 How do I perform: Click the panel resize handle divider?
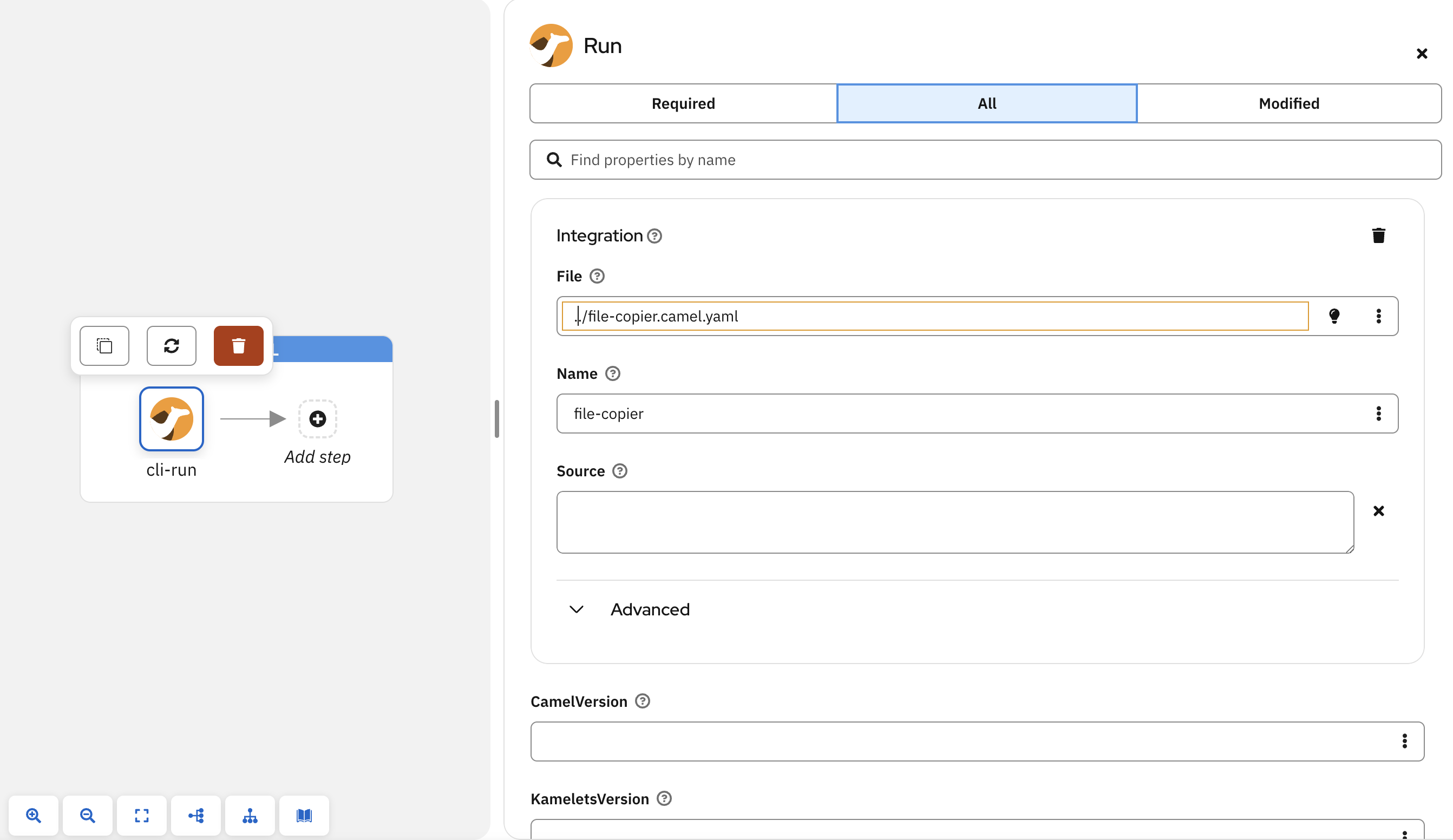(496, 418)
